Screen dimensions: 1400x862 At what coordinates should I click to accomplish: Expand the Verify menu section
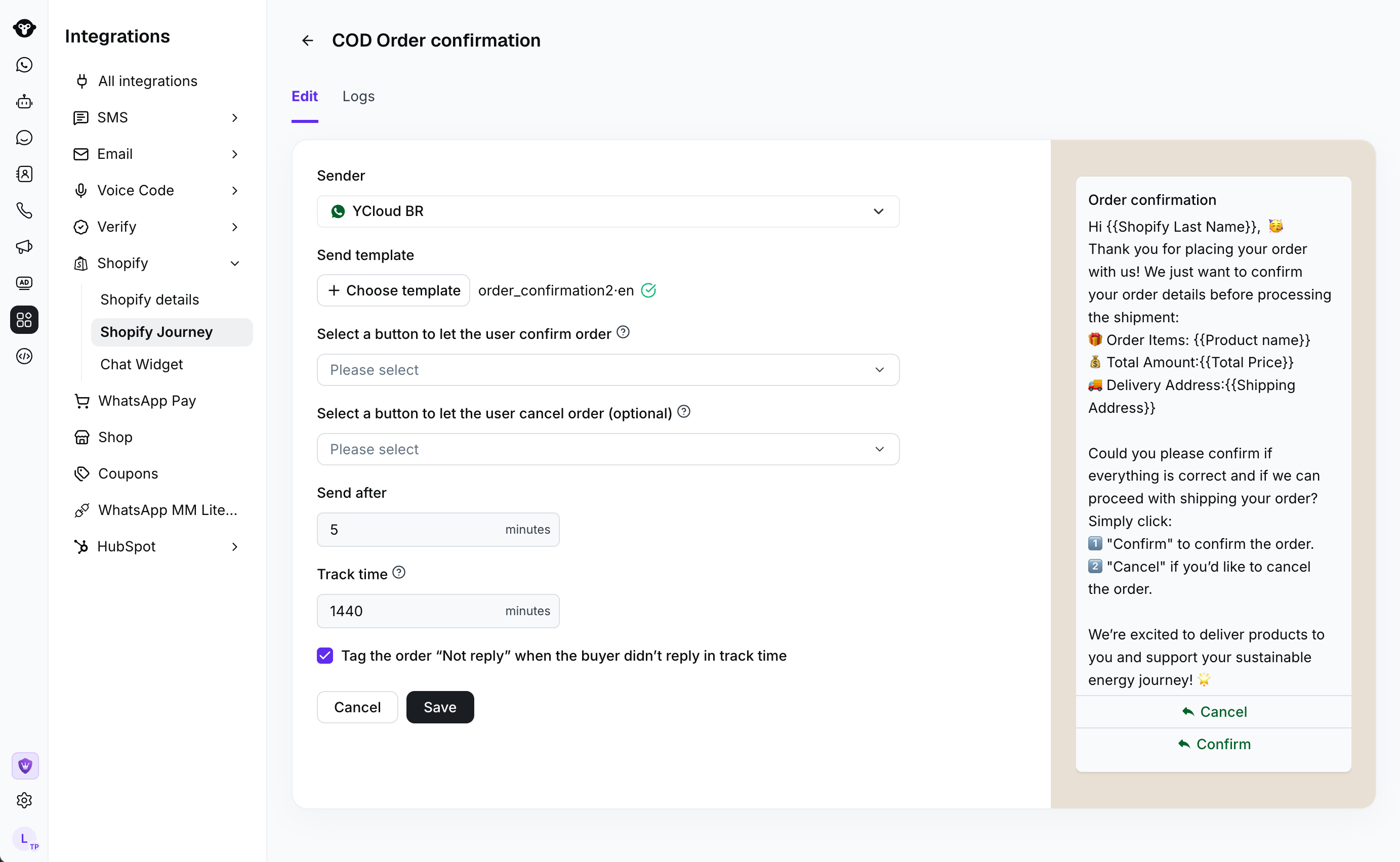(157, 227)
